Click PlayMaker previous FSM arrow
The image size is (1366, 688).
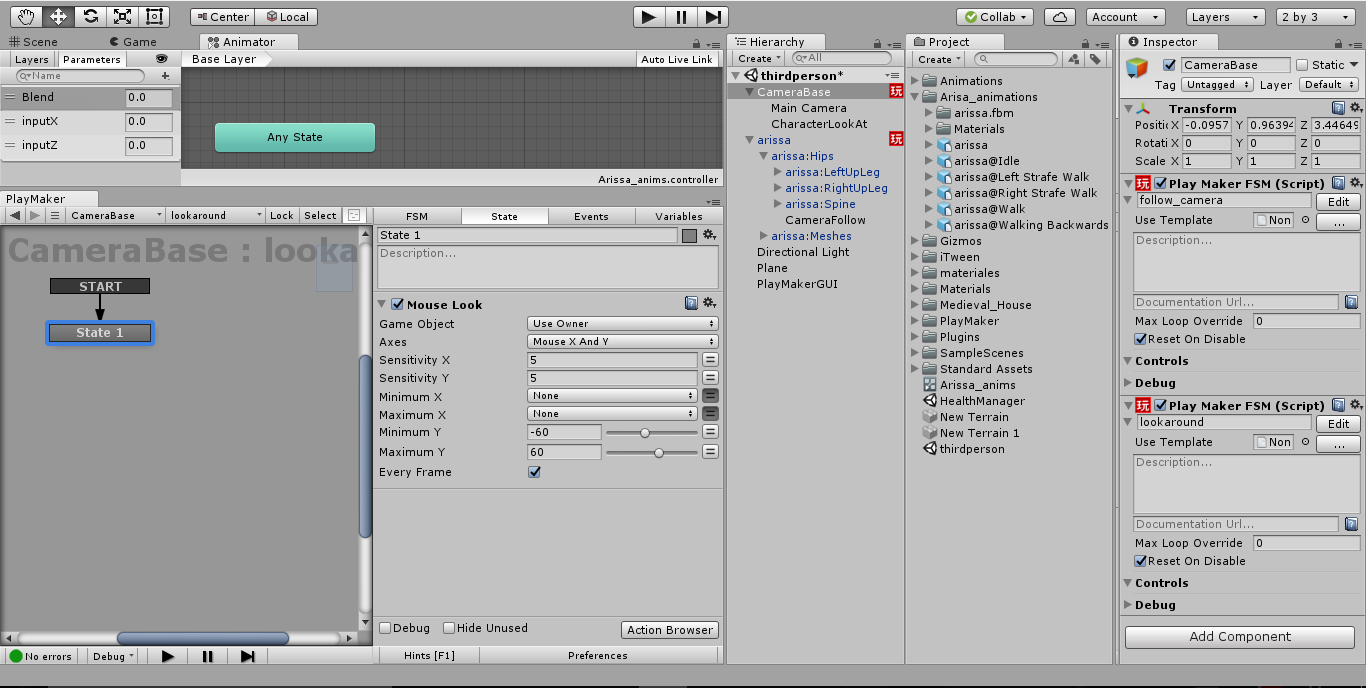point(15,215)
